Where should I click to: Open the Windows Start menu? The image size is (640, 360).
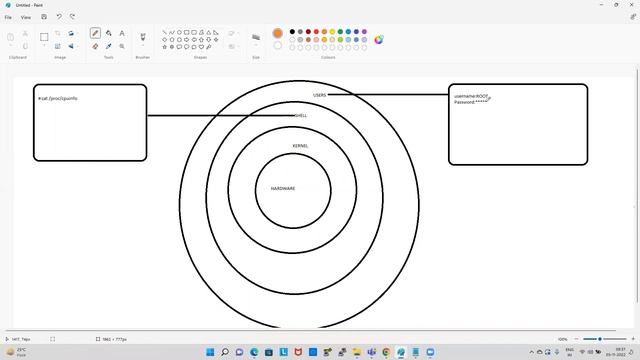point(210,352)
